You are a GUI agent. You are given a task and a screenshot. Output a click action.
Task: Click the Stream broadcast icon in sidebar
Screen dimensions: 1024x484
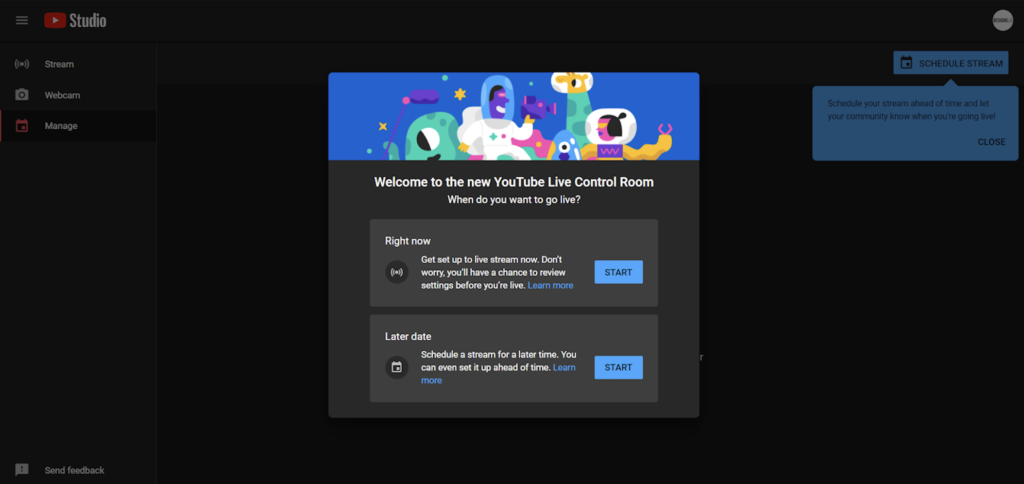point(22,64)
